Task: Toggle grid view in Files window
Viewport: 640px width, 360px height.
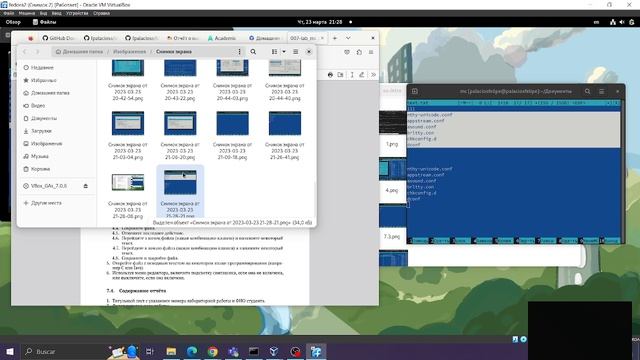Action: [x=274, y=52]
